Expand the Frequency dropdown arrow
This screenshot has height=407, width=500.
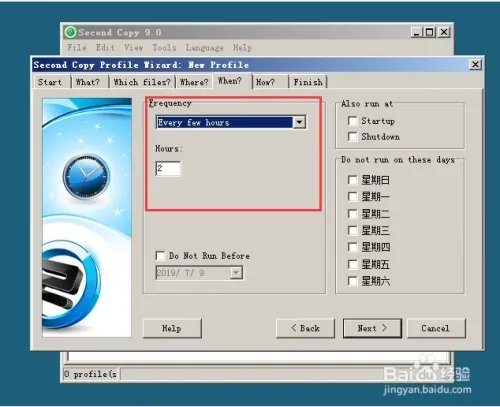299,122
